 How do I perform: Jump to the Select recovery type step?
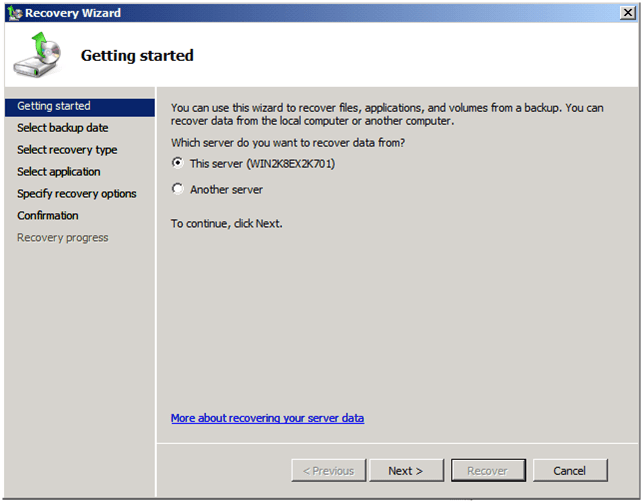point(67,150)
